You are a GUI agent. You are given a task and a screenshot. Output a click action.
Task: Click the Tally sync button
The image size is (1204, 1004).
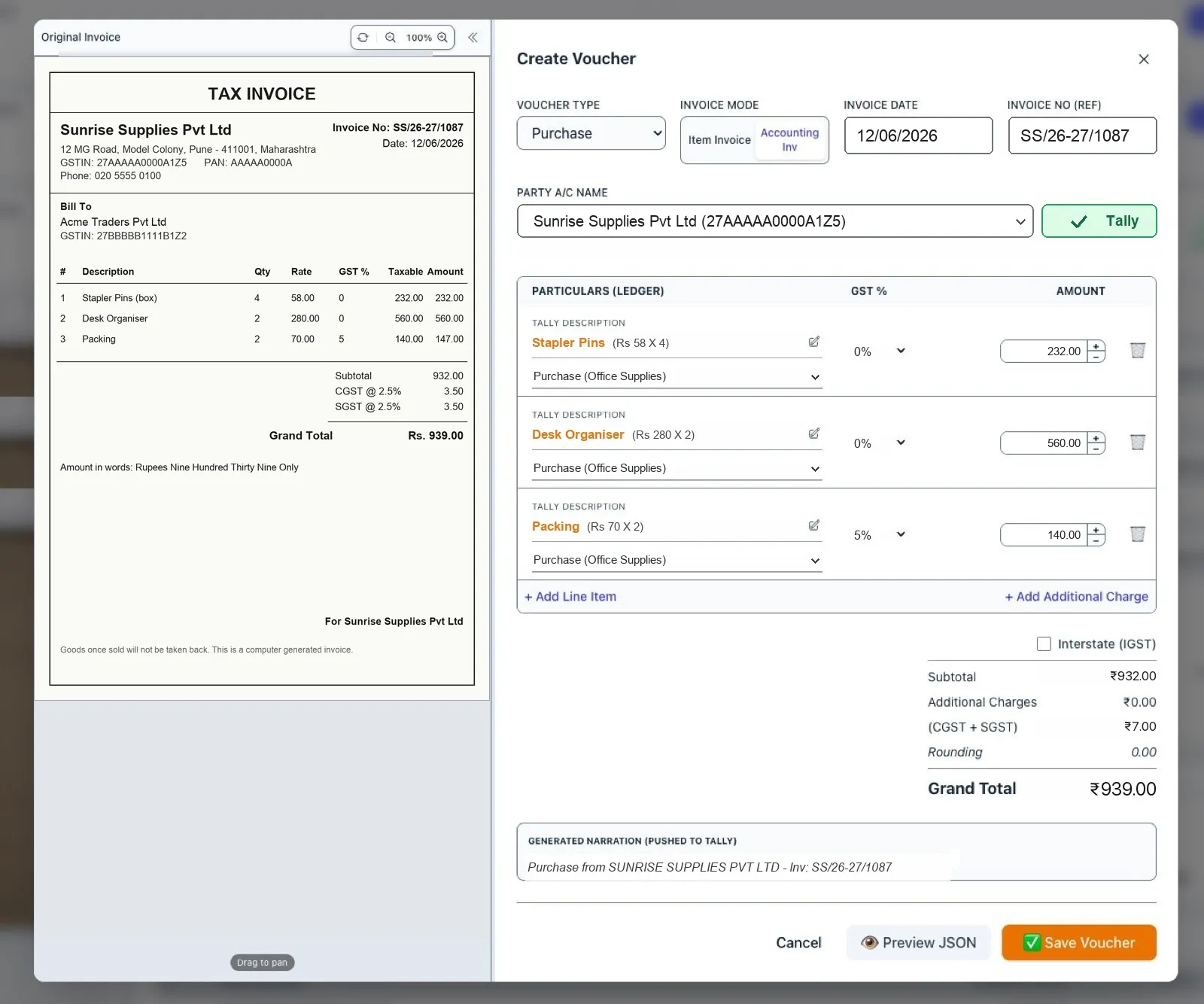1099,221
